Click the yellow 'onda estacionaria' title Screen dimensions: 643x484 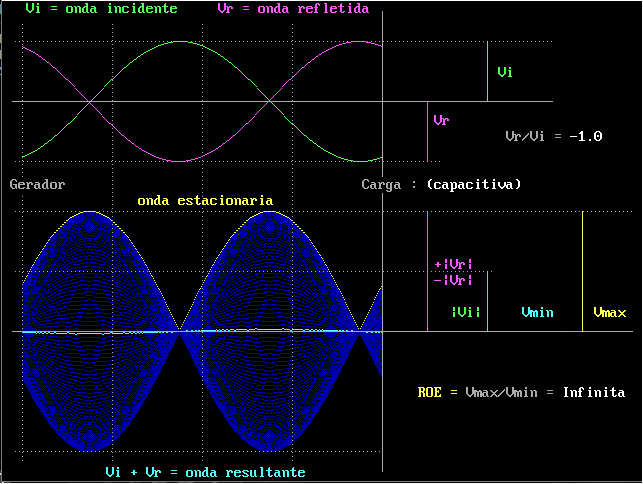[x=205, y=201]
